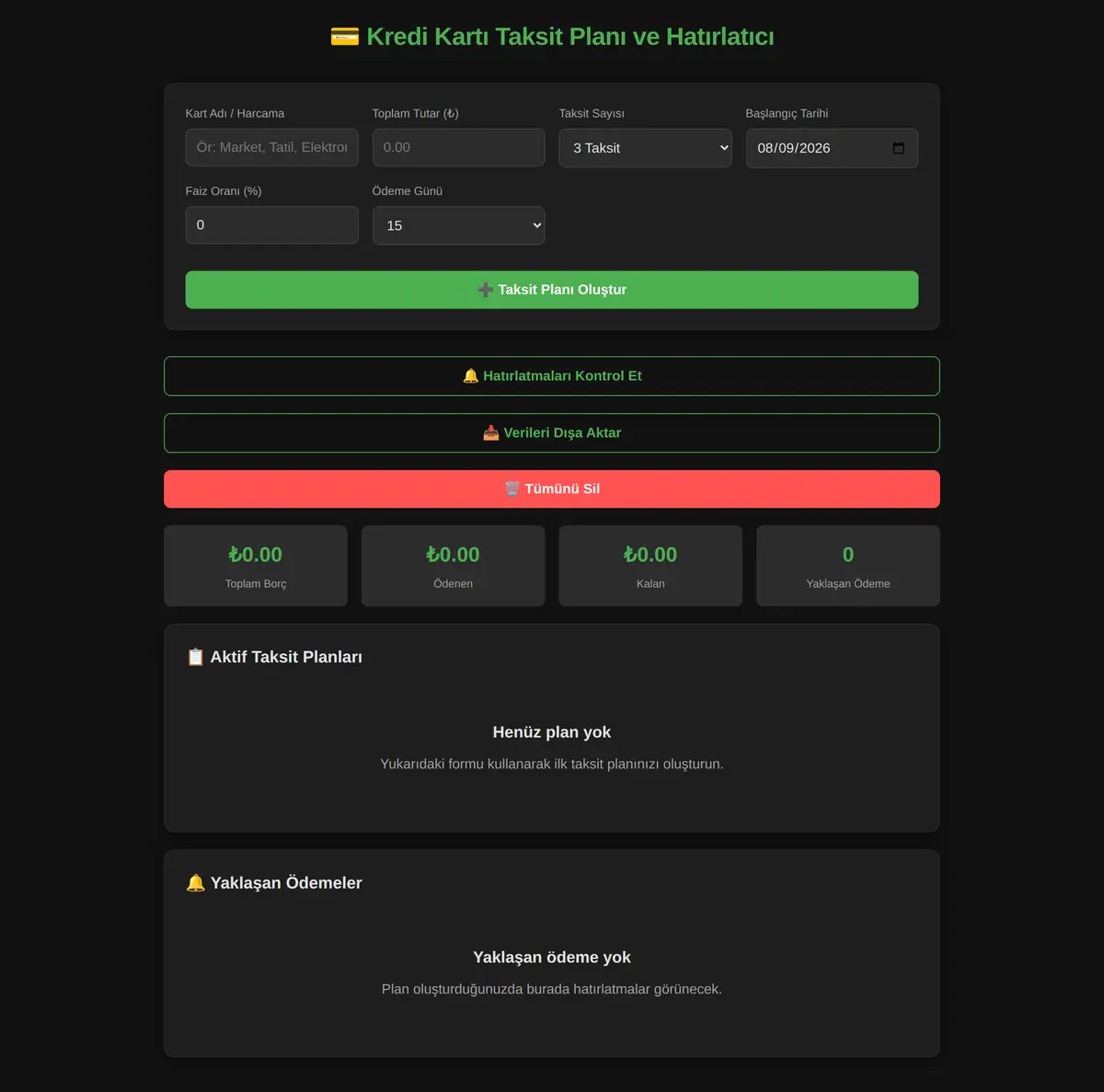The width and height of the screenshot is (1104, 1092).
Task: Click the Başlangıç Tarihi date value
Action: (x=793, y=148)
